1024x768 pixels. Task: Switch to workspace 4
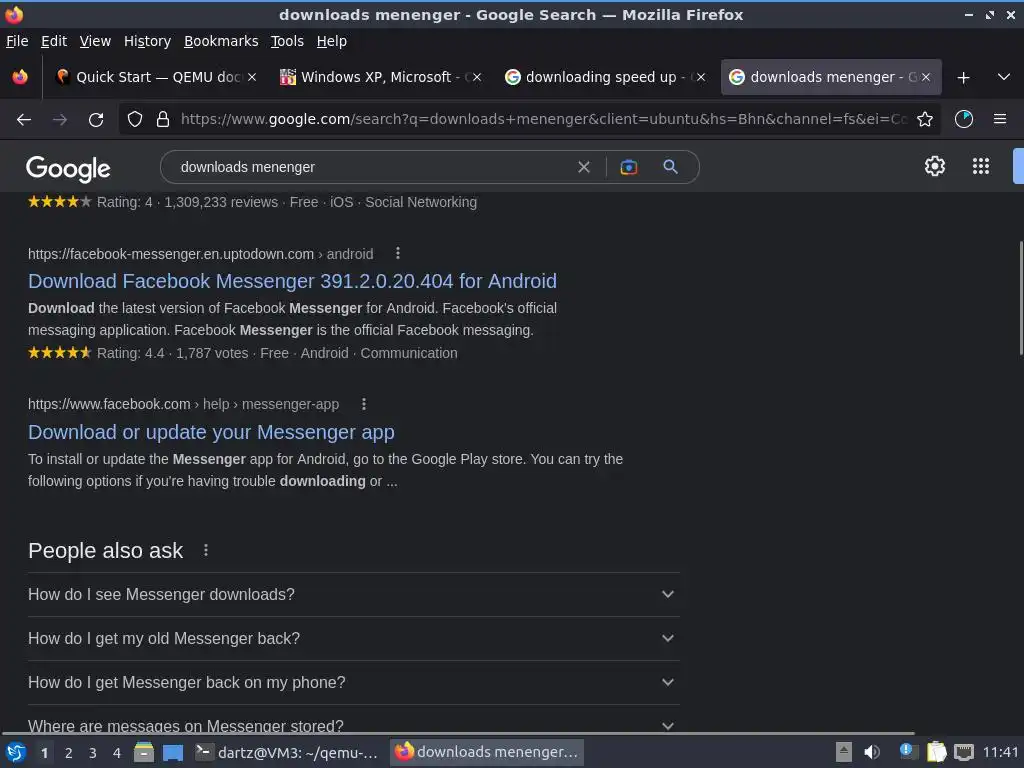pyautogui.click(x=117, y=753)
